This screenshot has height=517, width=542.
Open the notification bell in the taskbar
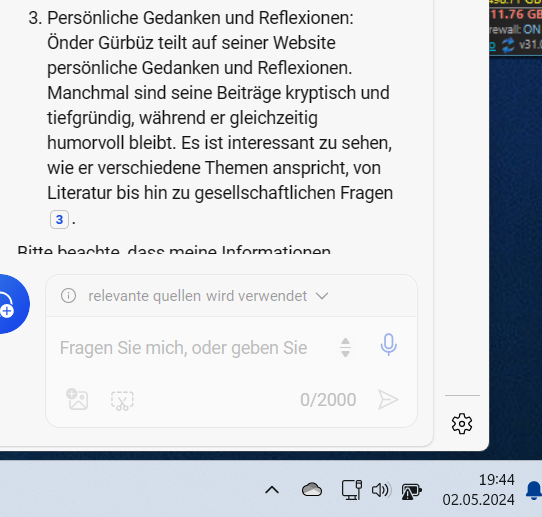(x=534, y=490)
